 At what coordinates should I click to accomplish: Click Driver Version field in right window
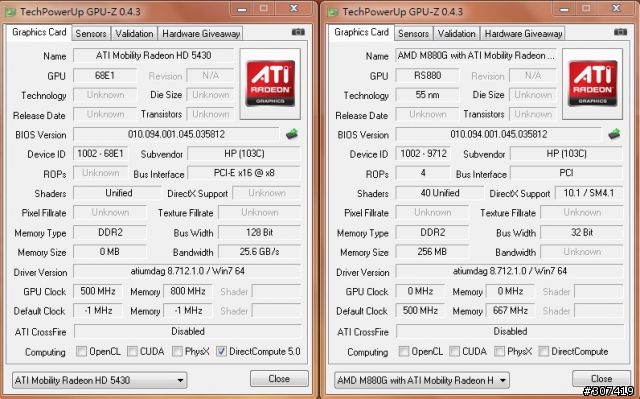pyautogui.click(x=509, y=271)
